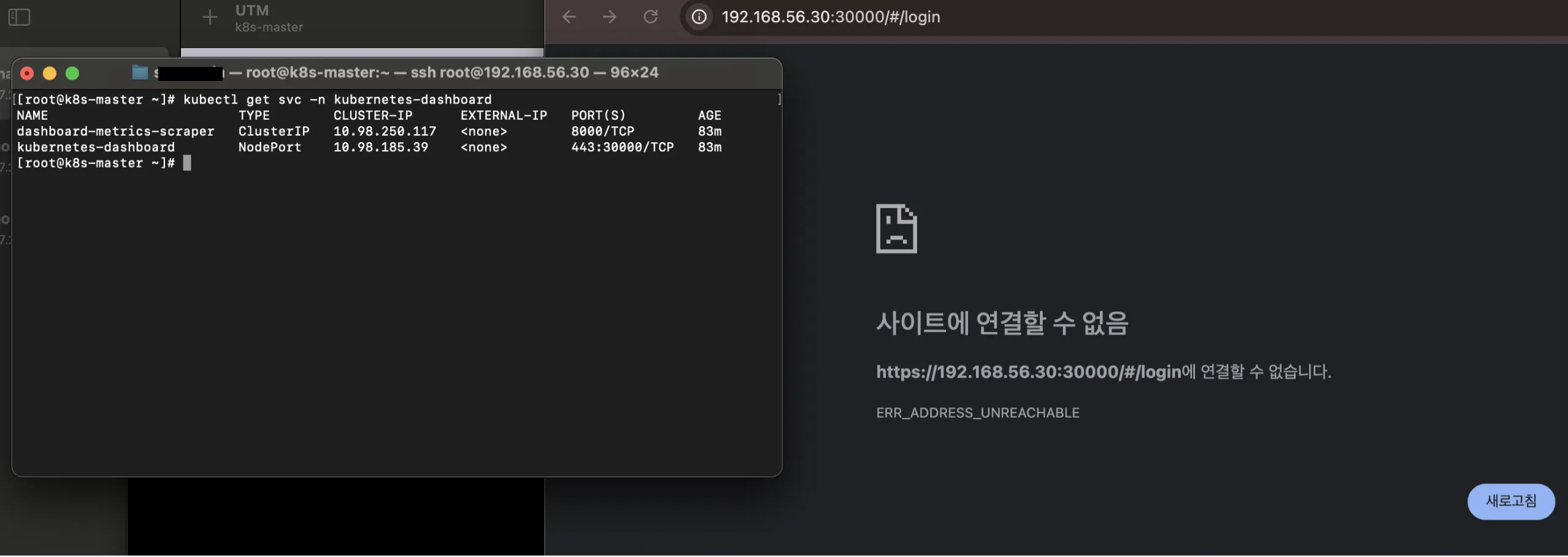Screen dimensions: 1568x557
Task: Click cluster IP 10.98.185.39
Action: (381, 147)
